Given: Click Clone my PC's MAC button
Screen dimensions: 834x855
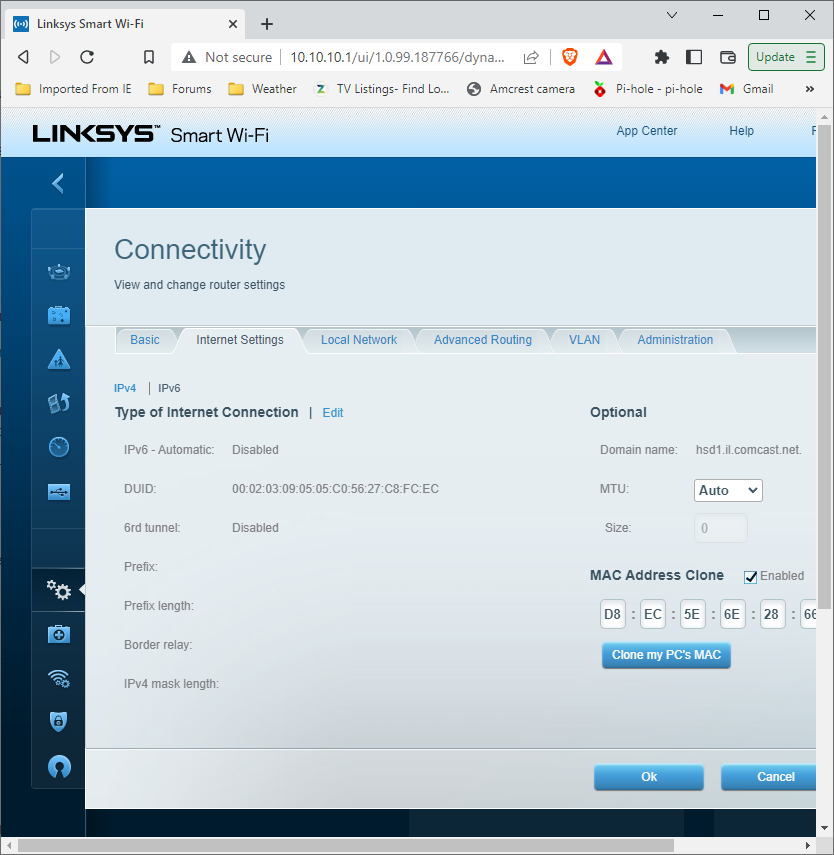Looking at the screenshot, I should (666, 655).
